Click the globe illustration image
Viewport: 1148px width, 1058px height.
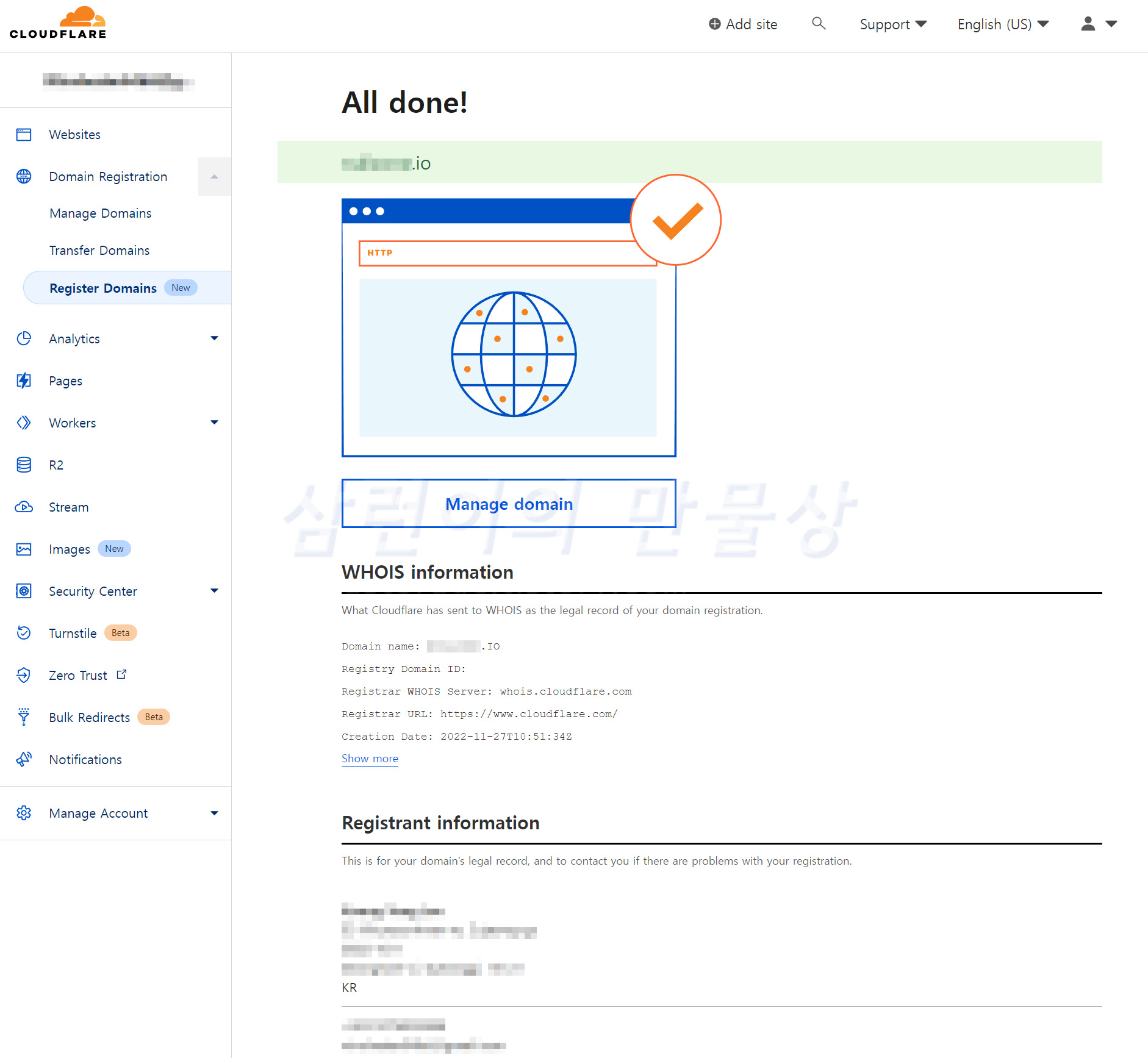click(514, 354)
